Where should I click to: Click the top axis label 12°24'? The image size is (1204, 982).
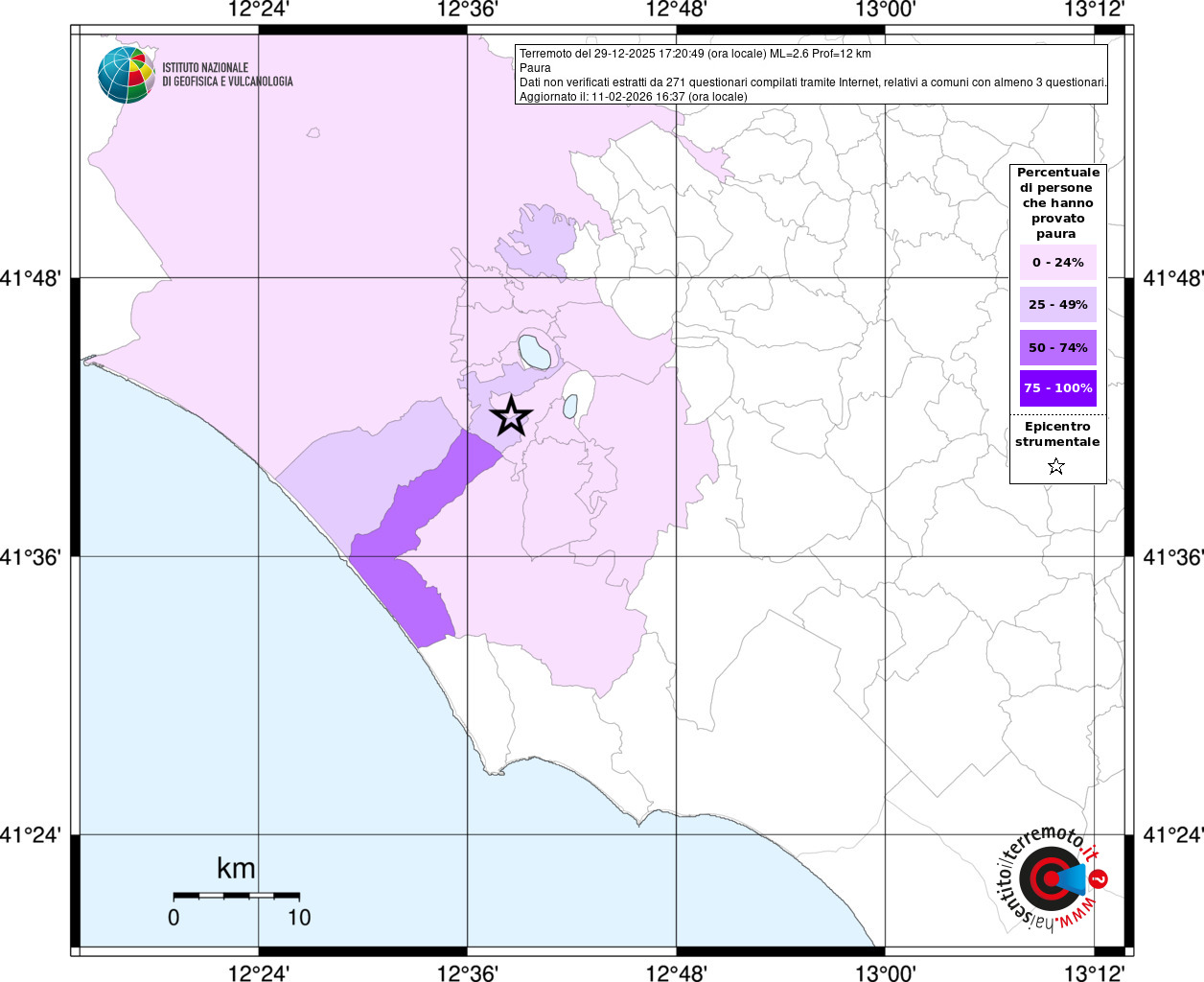[x=259, y=10]
